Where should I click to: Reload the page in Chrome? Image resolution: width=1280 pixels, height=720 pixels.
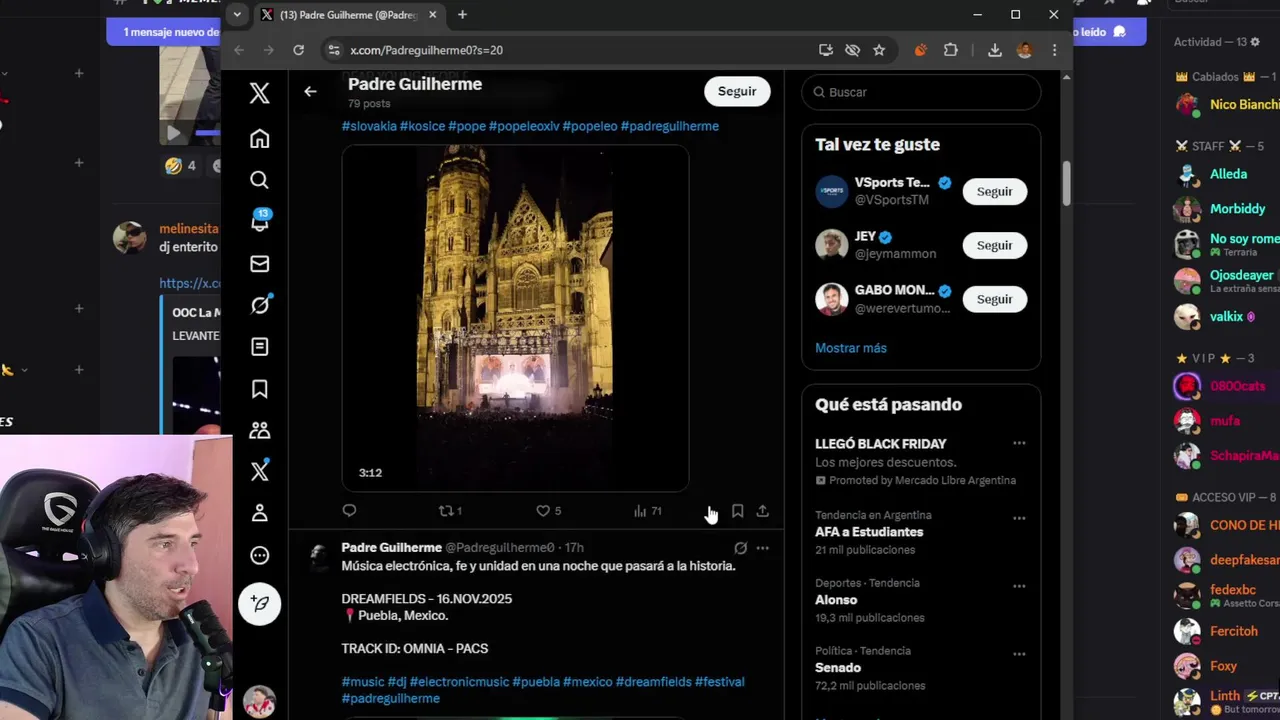[x=298, y=50]
